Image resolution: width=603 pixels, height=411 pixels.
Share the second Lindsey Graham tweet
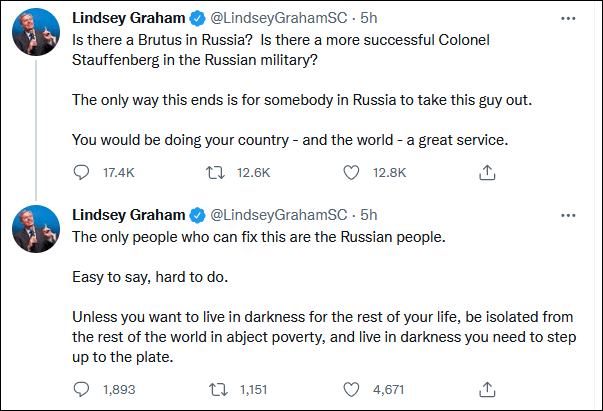pos(487,387)
